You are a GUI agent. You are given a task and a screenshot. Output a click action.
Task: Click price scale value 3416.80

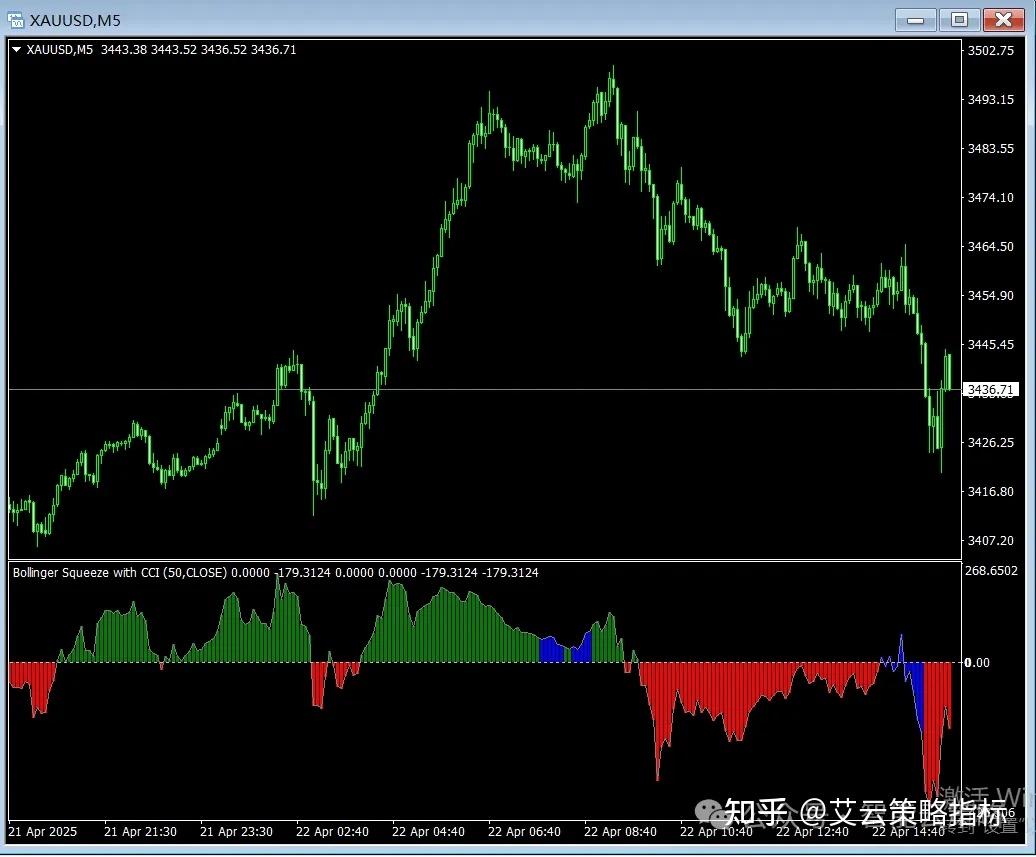[990, 491]
